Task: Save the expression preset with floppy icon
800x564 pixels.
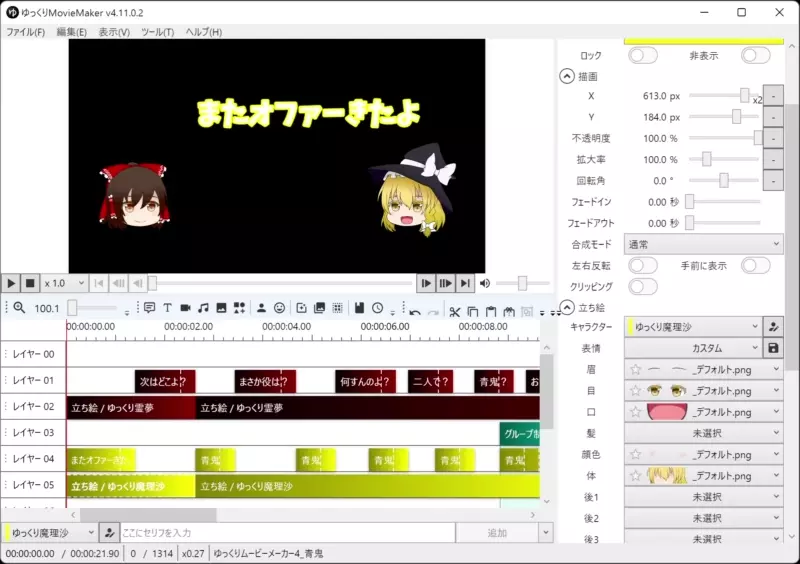Action: coord(773,348)
